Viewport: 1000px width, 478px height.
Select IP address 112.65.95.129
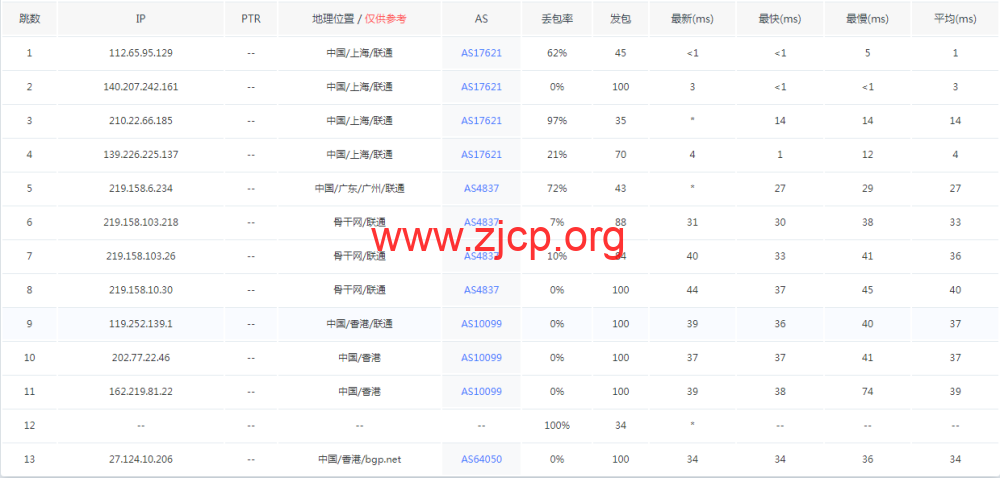click(x=141, y=53)
